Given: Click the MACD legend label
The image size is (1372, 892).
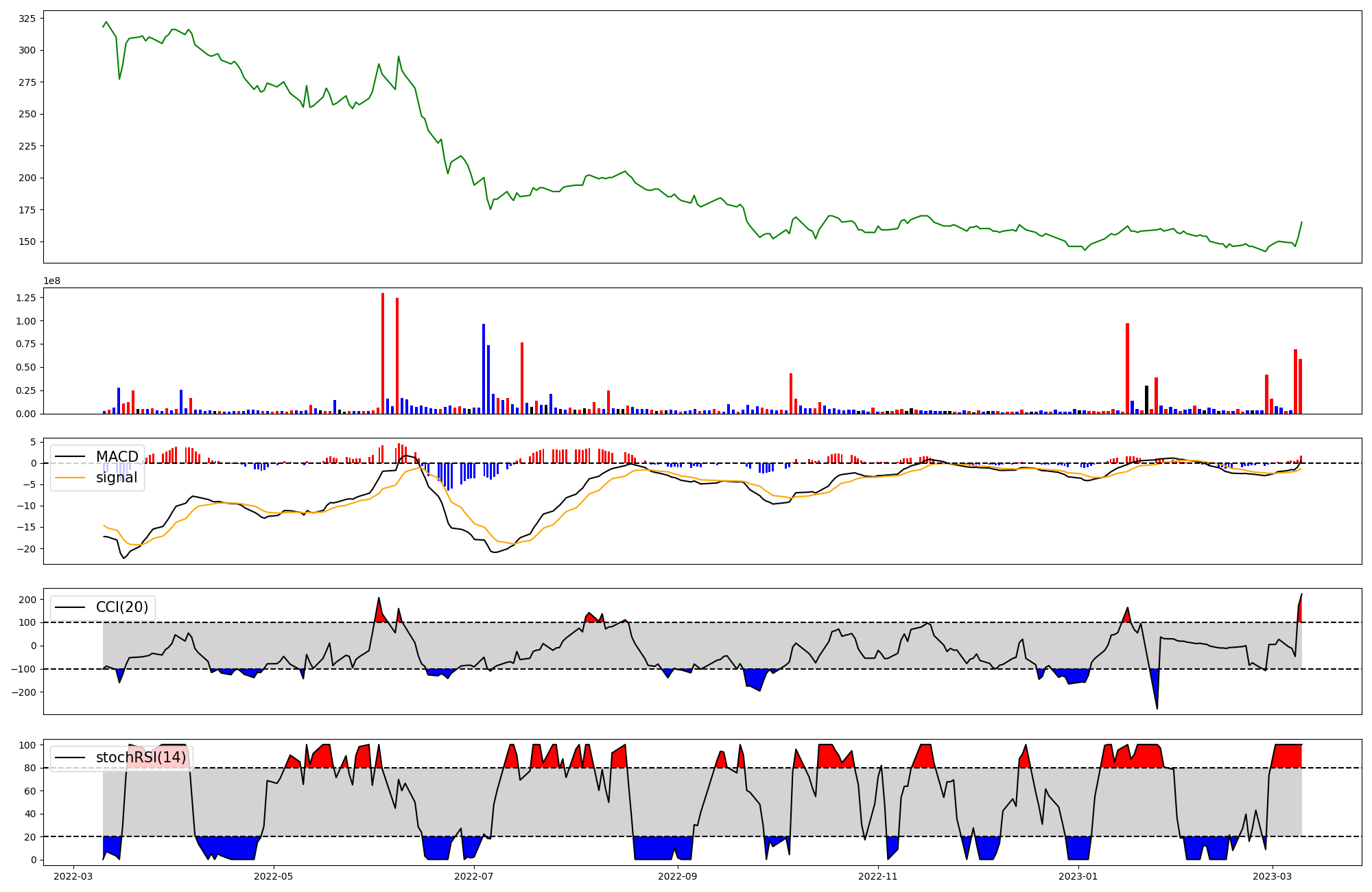Looking at the screenshot, I should (x=117, y=456).
